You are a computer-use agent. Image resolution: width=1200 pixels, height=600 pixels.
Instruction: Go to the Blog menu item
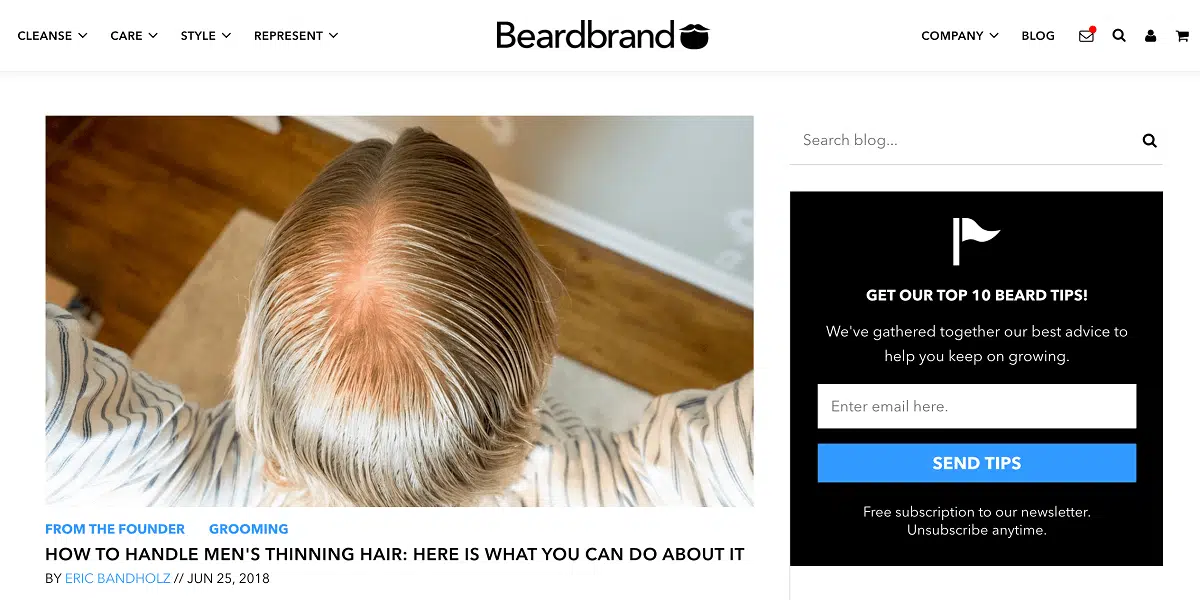tap(1038, 35)
